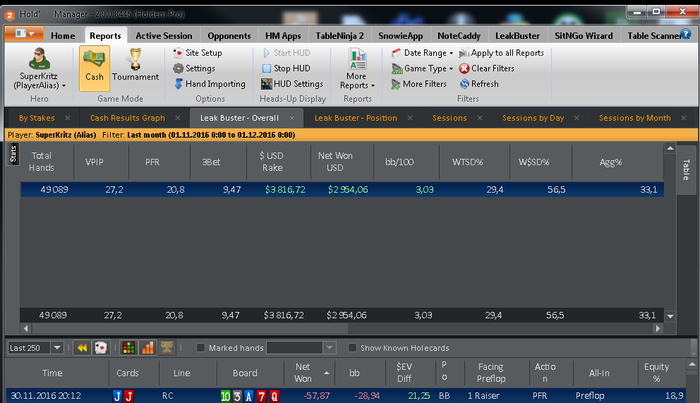Open Site Setup options
Screen dimensions: 700x403
tap(198, 53)
